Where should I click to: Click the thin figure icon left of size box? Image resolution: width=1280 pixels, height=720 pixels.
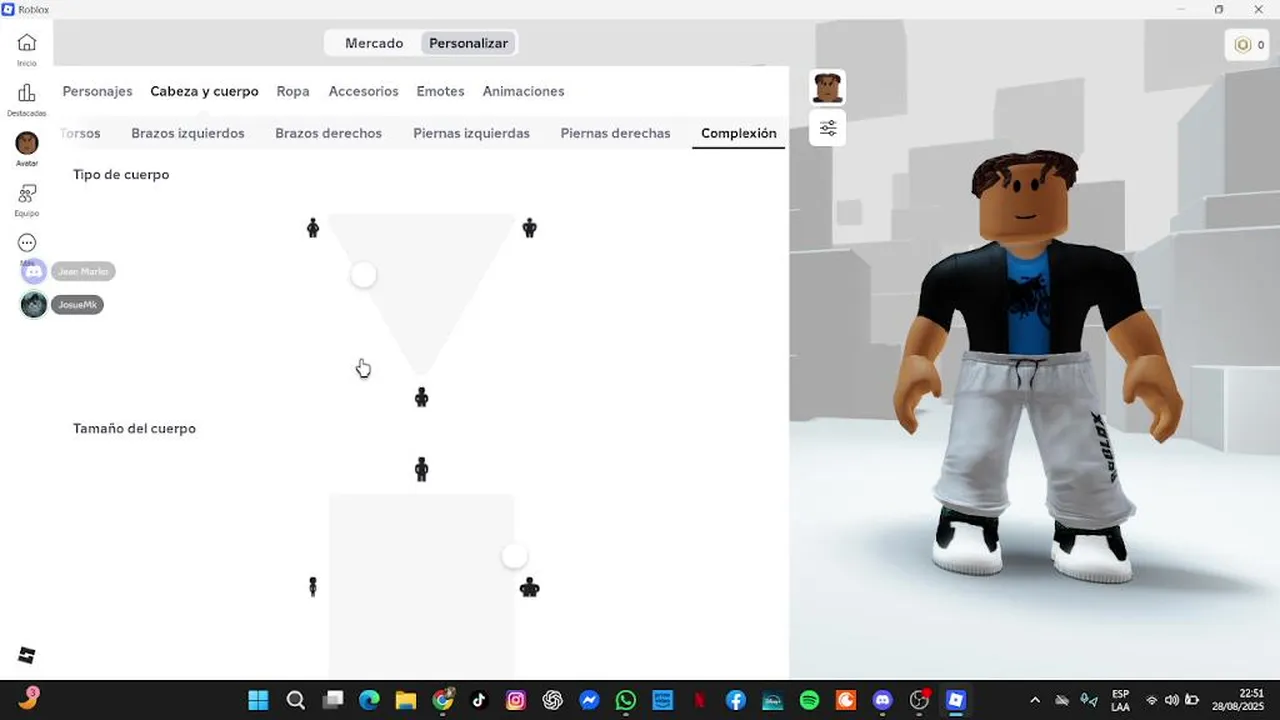[x=313, y=587]
